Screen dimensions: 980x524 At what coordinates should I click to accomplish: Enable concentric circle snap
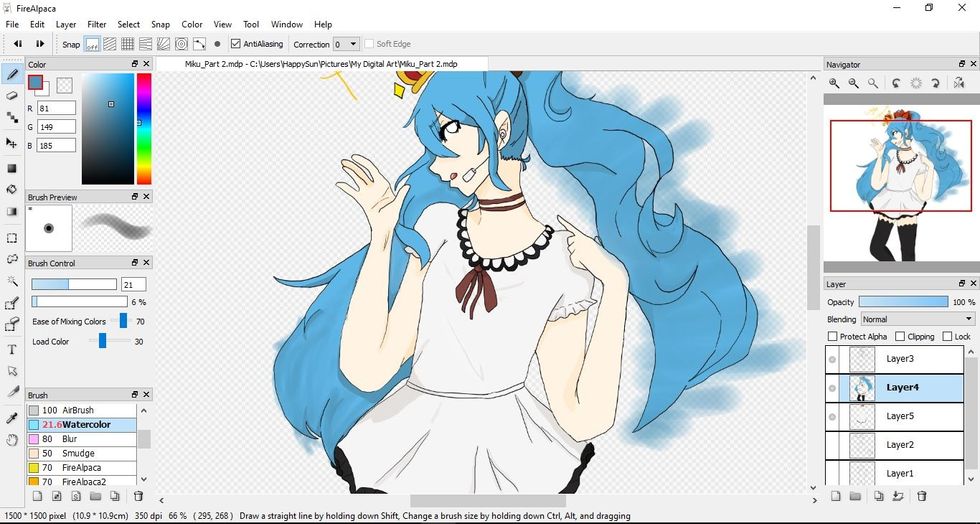pos(181,44)
